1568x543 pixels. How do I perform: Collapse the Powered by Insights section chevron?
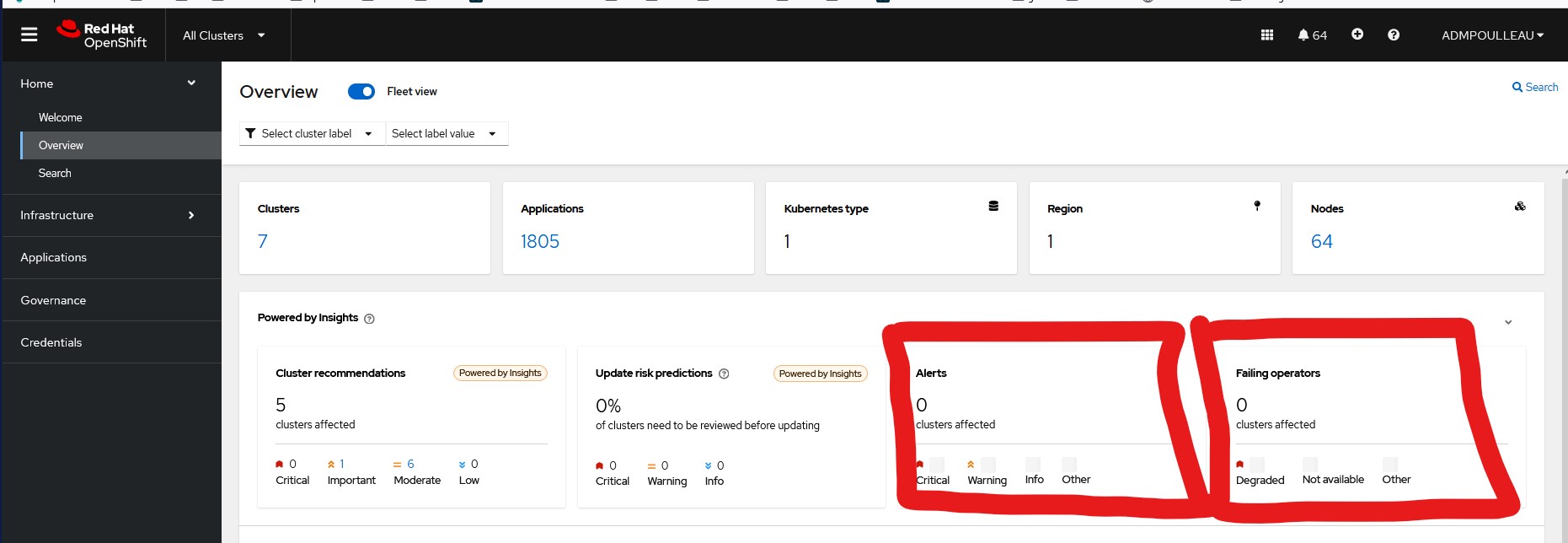point(1508,322)
